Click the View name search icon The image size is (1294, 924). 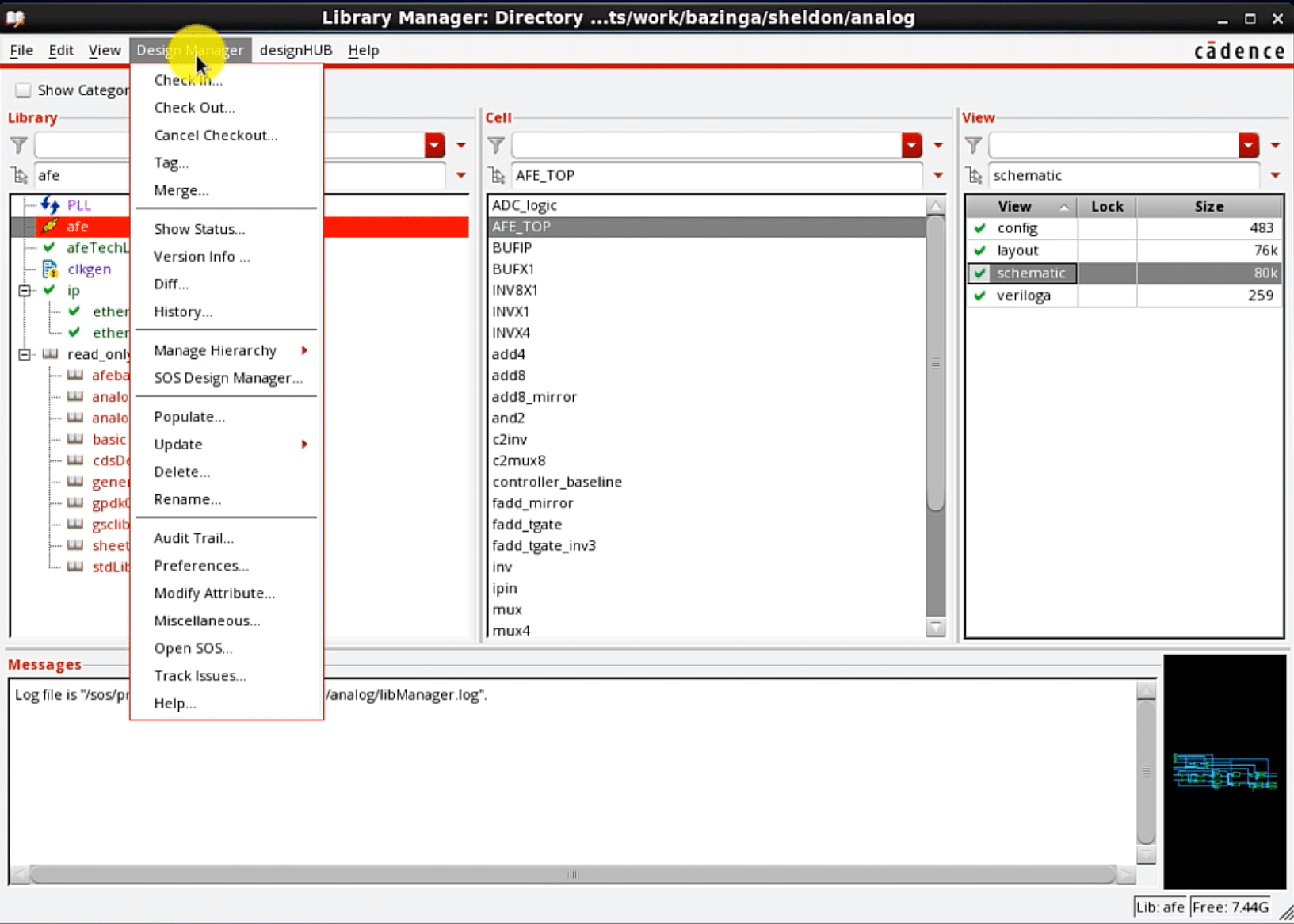coord(975,175)
